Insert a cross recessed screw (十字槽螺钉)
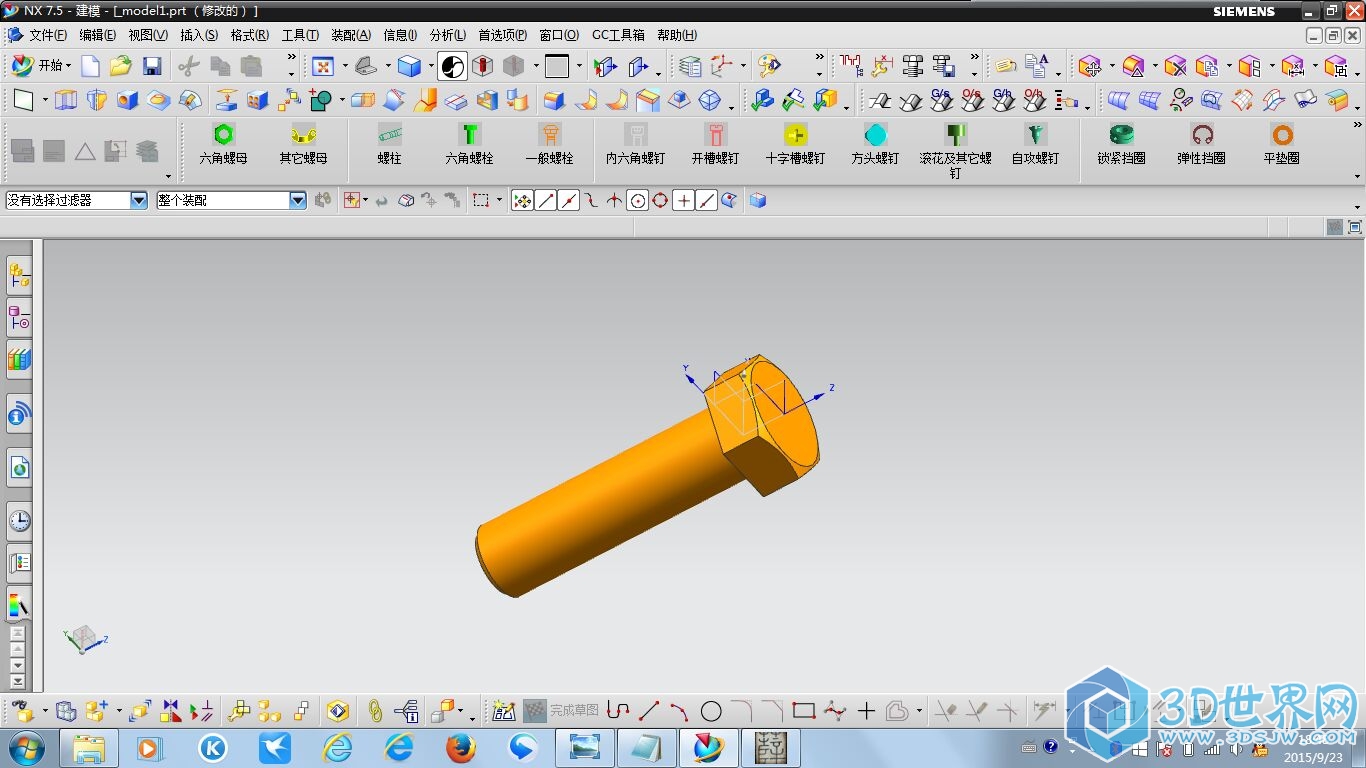The width and height of the screenshot is (1366, 768). [795, 145]
